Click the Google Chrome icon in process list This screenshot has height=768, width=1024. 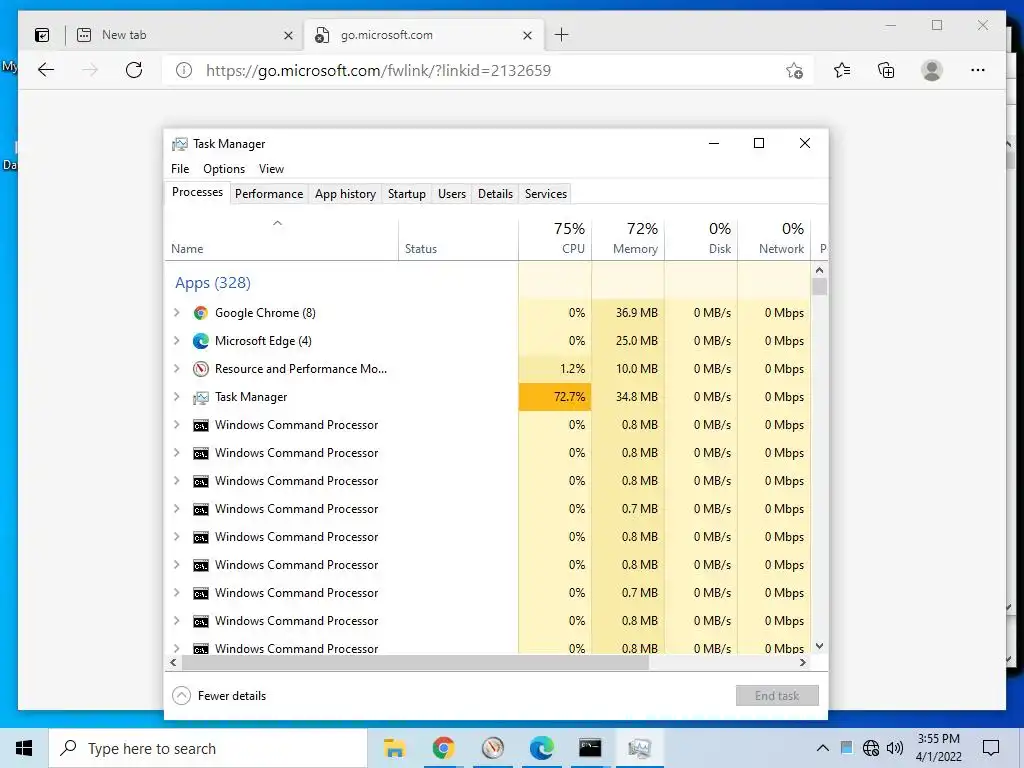(x=200, y=313)
